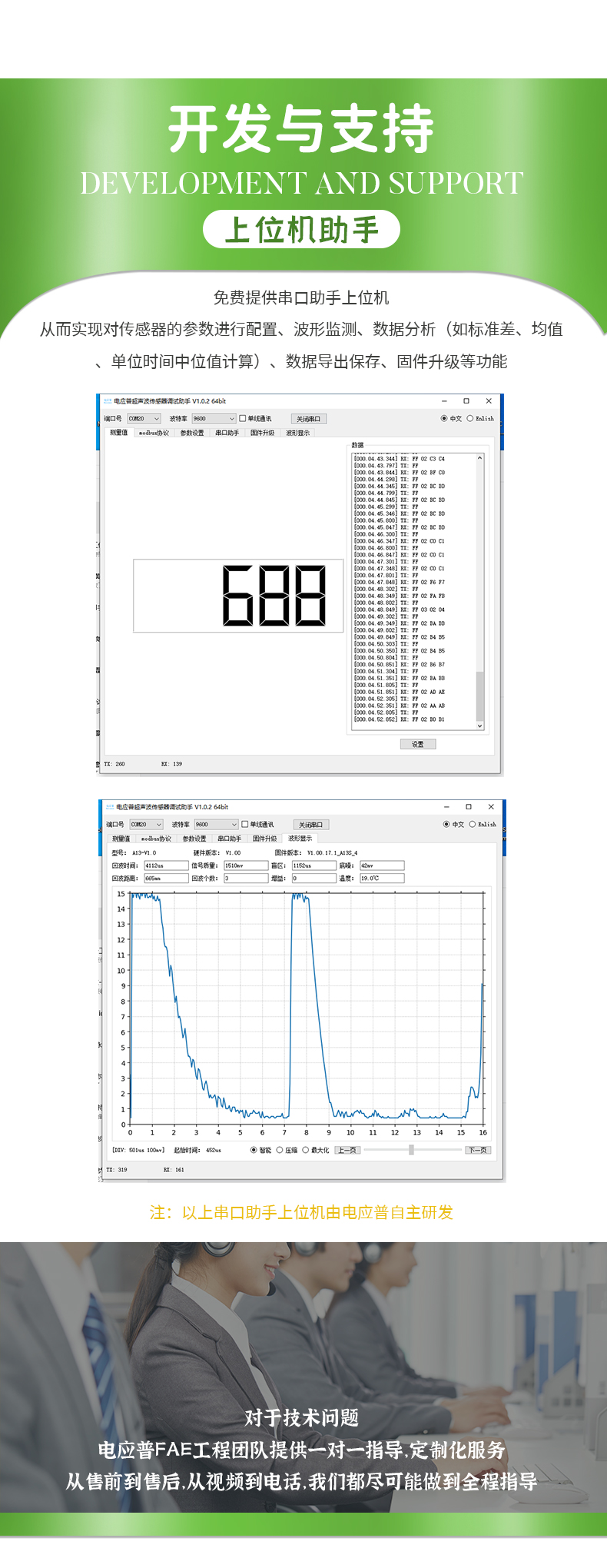Switch to 测量值 tab in the waveform window

(121, 839)
